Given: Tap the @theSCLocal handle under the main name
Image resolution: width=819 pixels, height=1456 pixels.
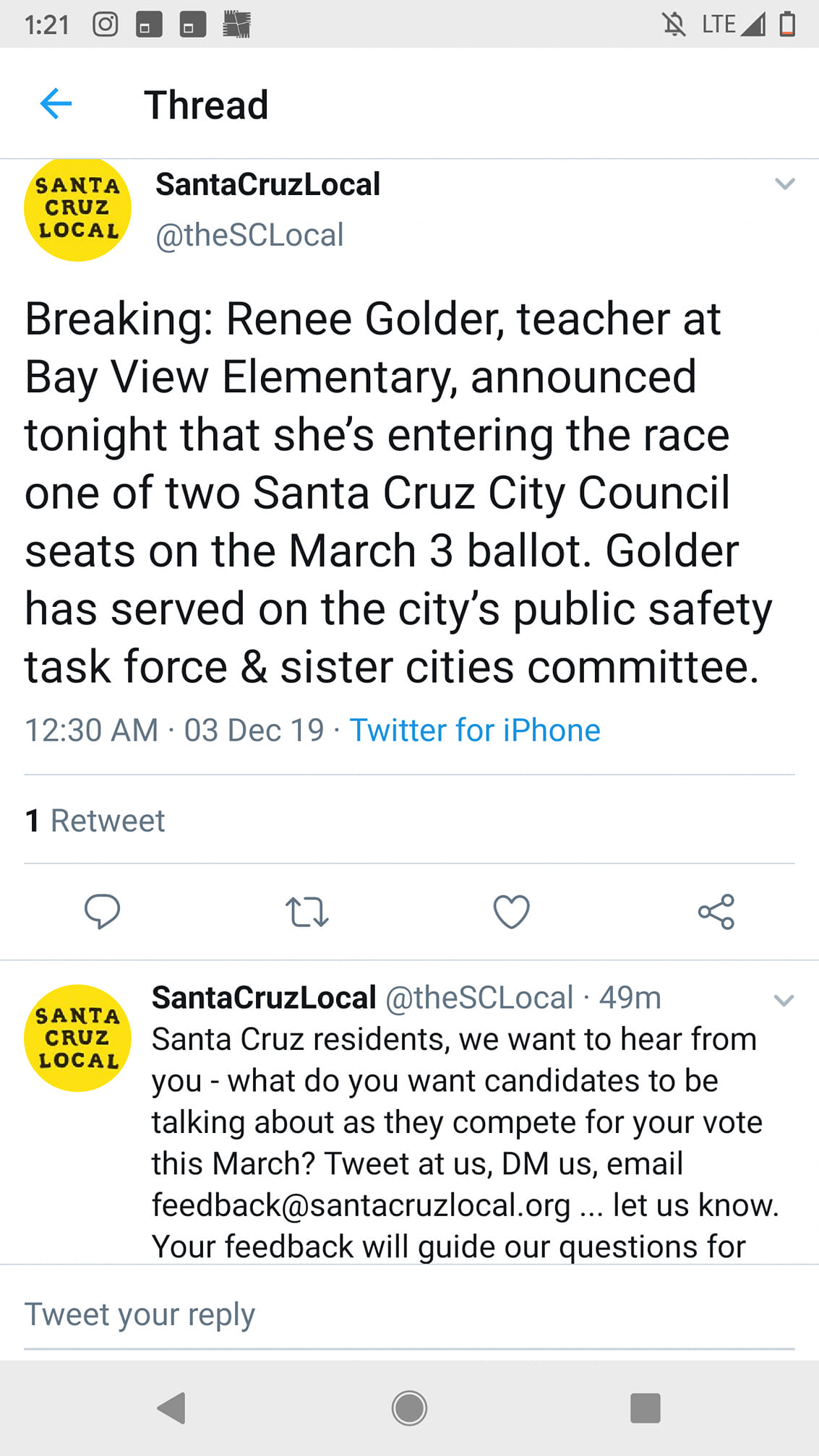Looking at the screenshot, I should [x=249, y=235].
